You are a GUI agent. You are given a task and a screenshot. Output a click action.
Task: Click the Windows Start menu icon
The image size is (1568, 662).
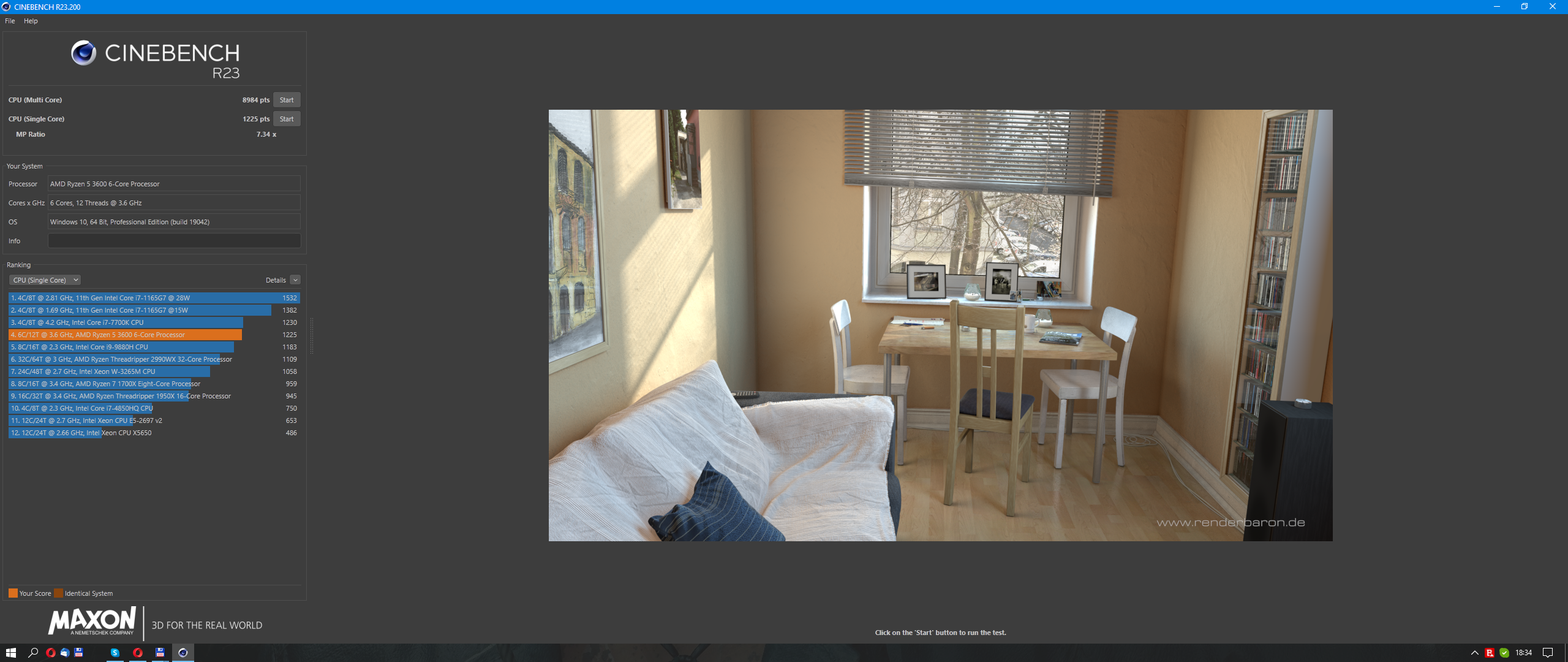(x=10, y=653)
